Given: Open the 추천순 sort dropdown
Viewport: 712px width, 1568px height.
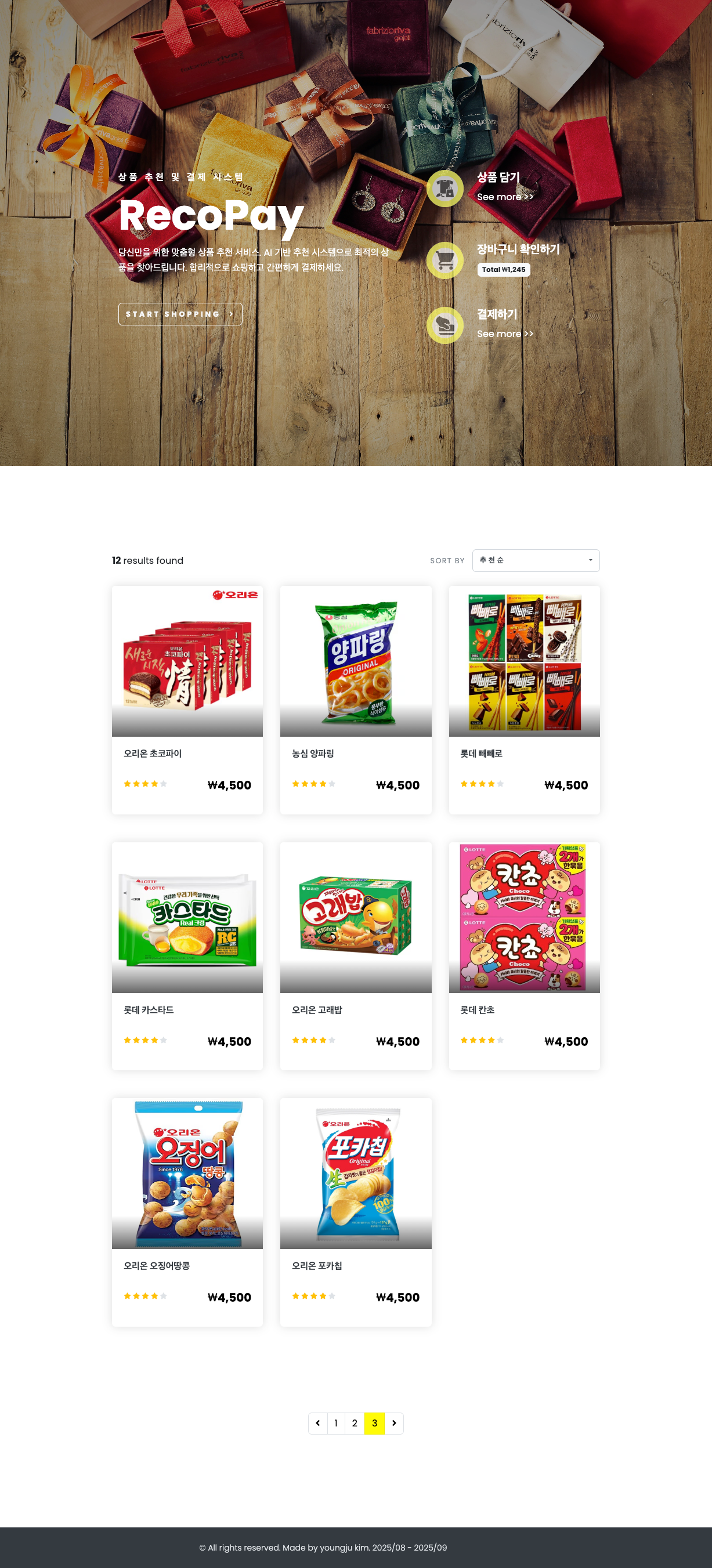Looking at the screenshot, I should [x=536, y=560].
